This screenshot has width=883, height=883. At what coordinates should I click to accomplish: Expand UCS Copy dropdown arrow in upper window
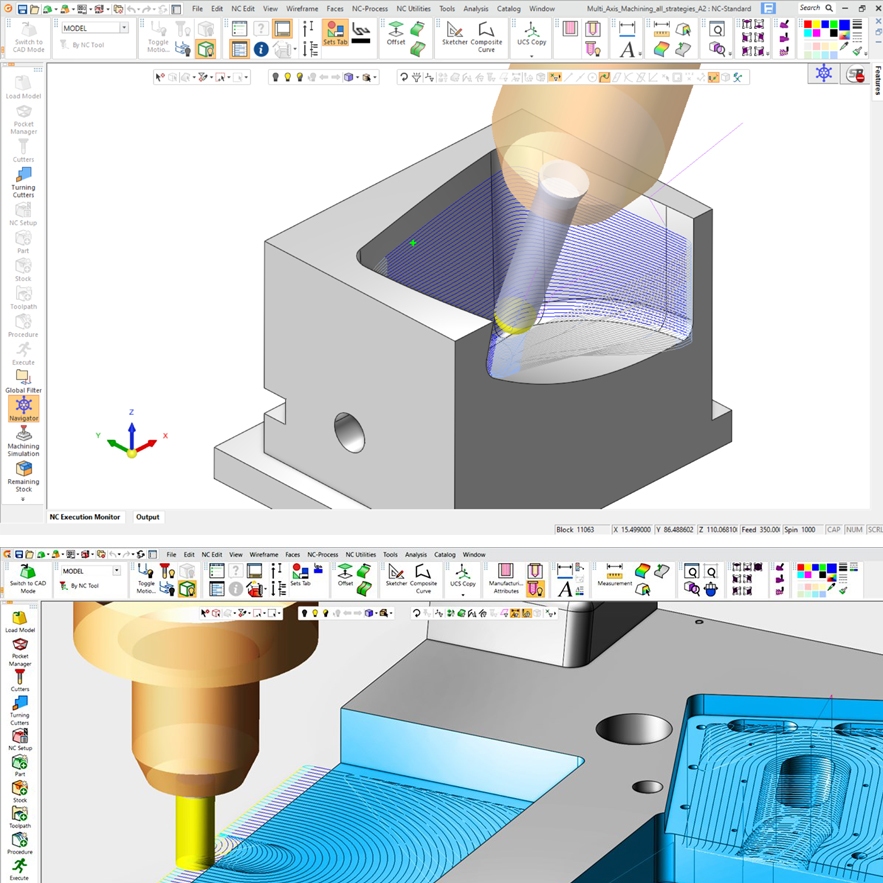[532, 56]
